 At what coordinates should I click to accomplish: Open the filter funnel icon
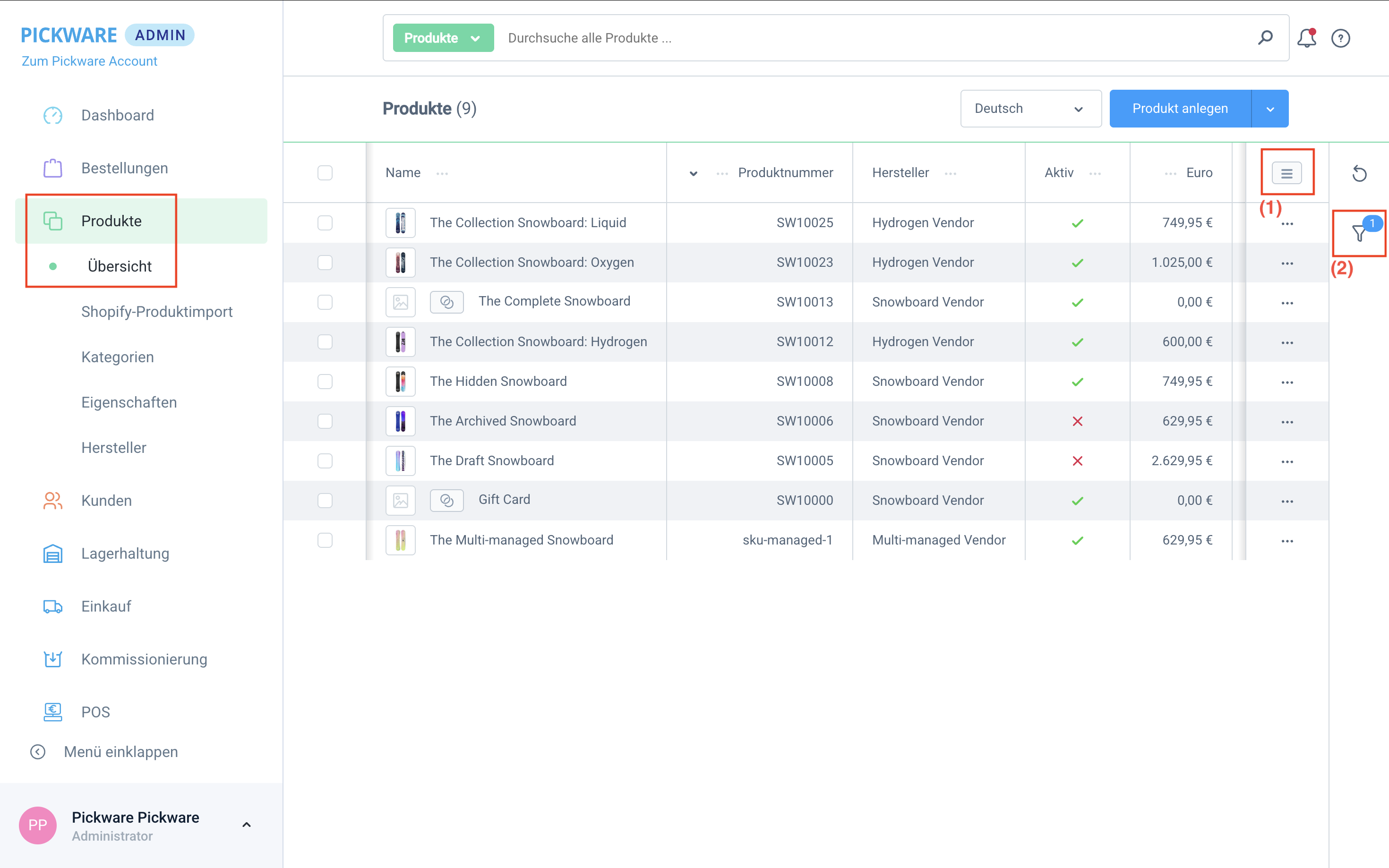(x=1359, y=233)
